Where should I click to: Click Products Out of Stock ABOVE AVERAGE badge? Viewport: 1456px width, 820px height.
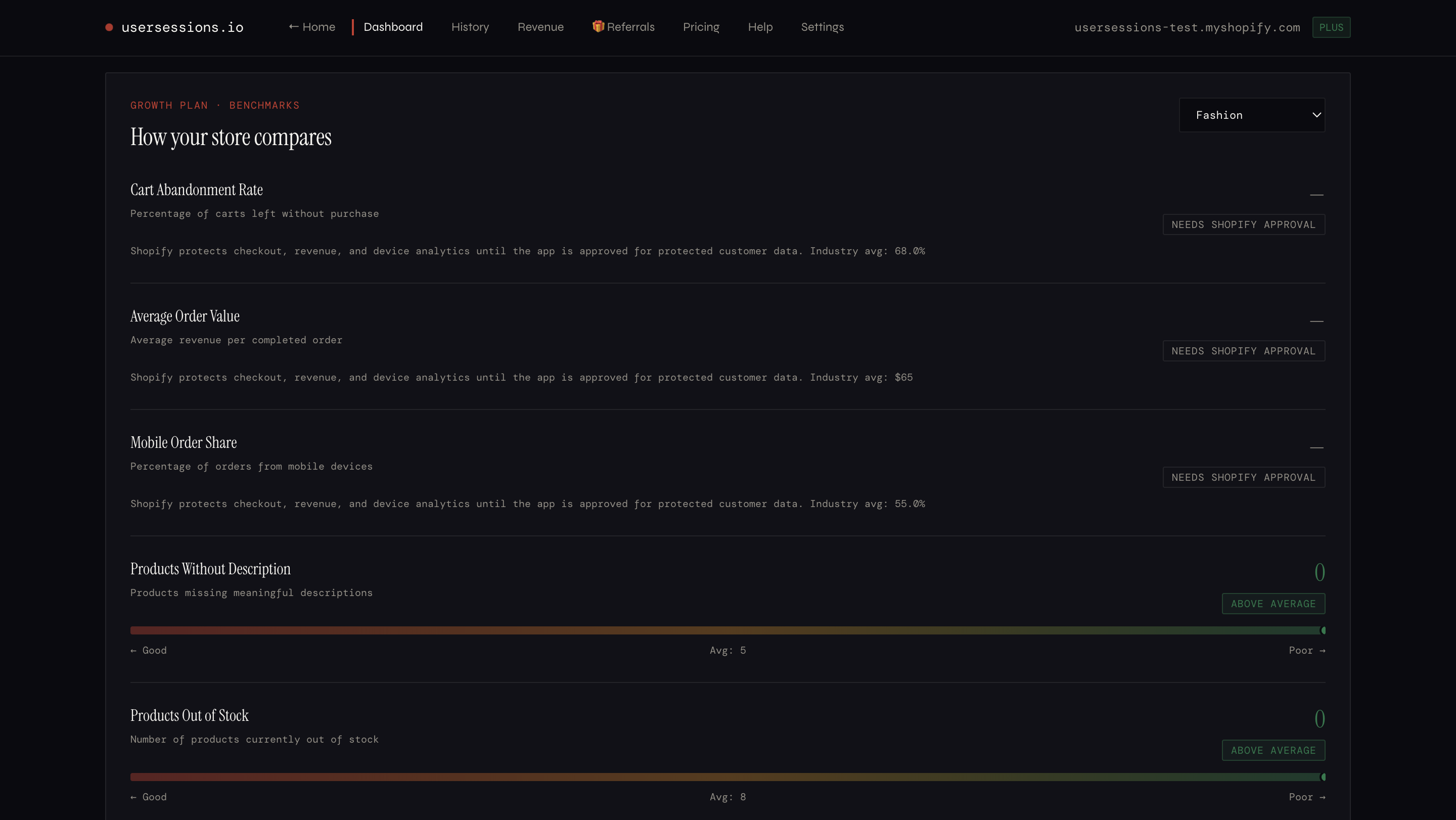pyautogui.click(x=1273, y=751)
